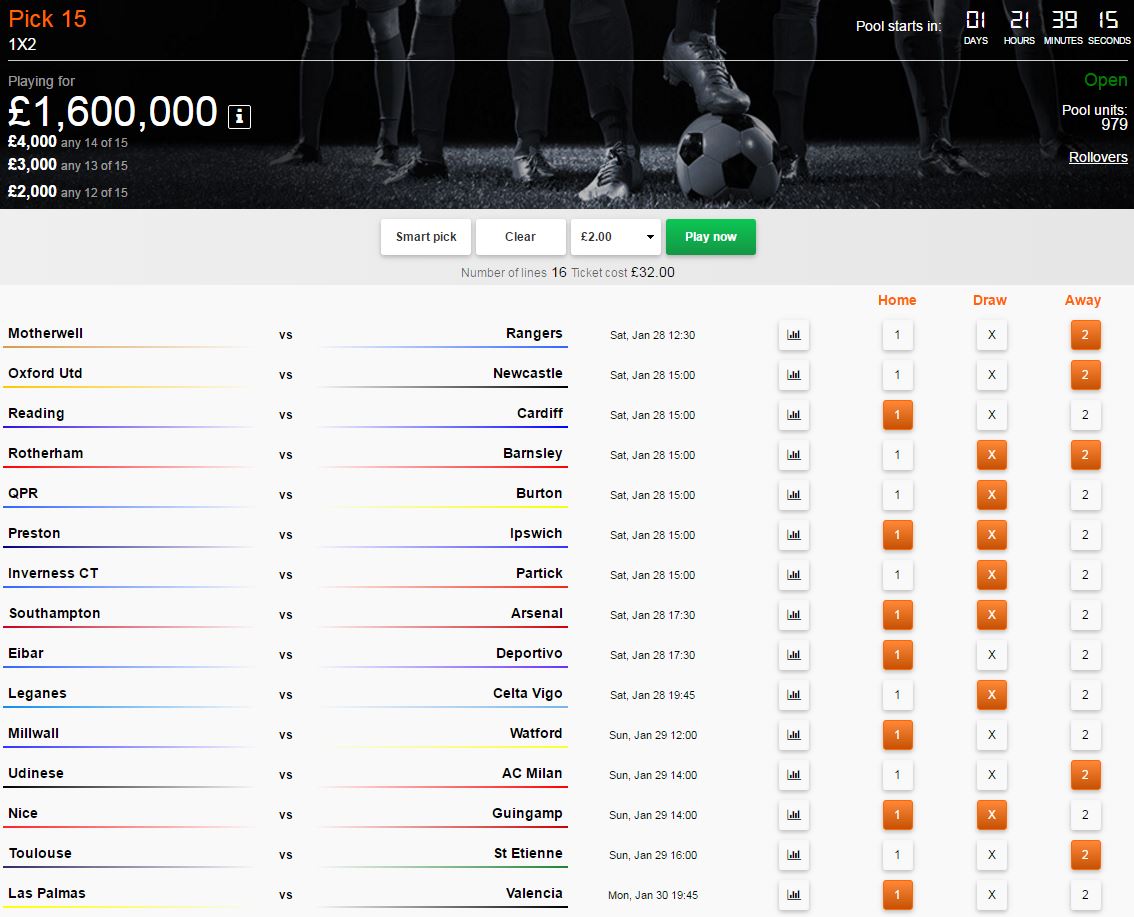Open stats icon for Las Palmas vs Valencia
This screenshot has height=917, width=1134.
point(794,895)
